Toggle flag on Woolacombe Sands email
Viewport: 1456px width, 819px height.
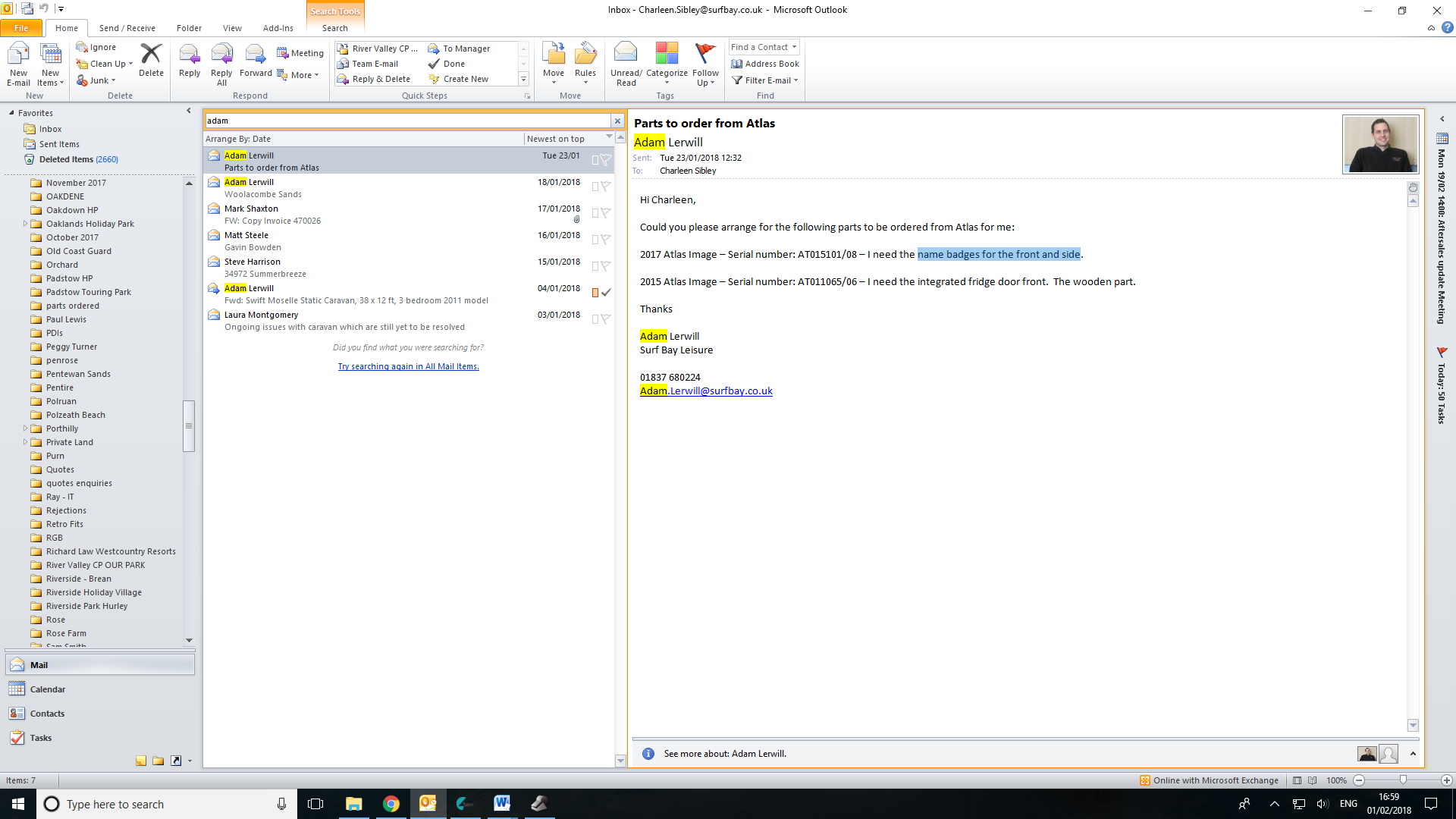[606, 187]
